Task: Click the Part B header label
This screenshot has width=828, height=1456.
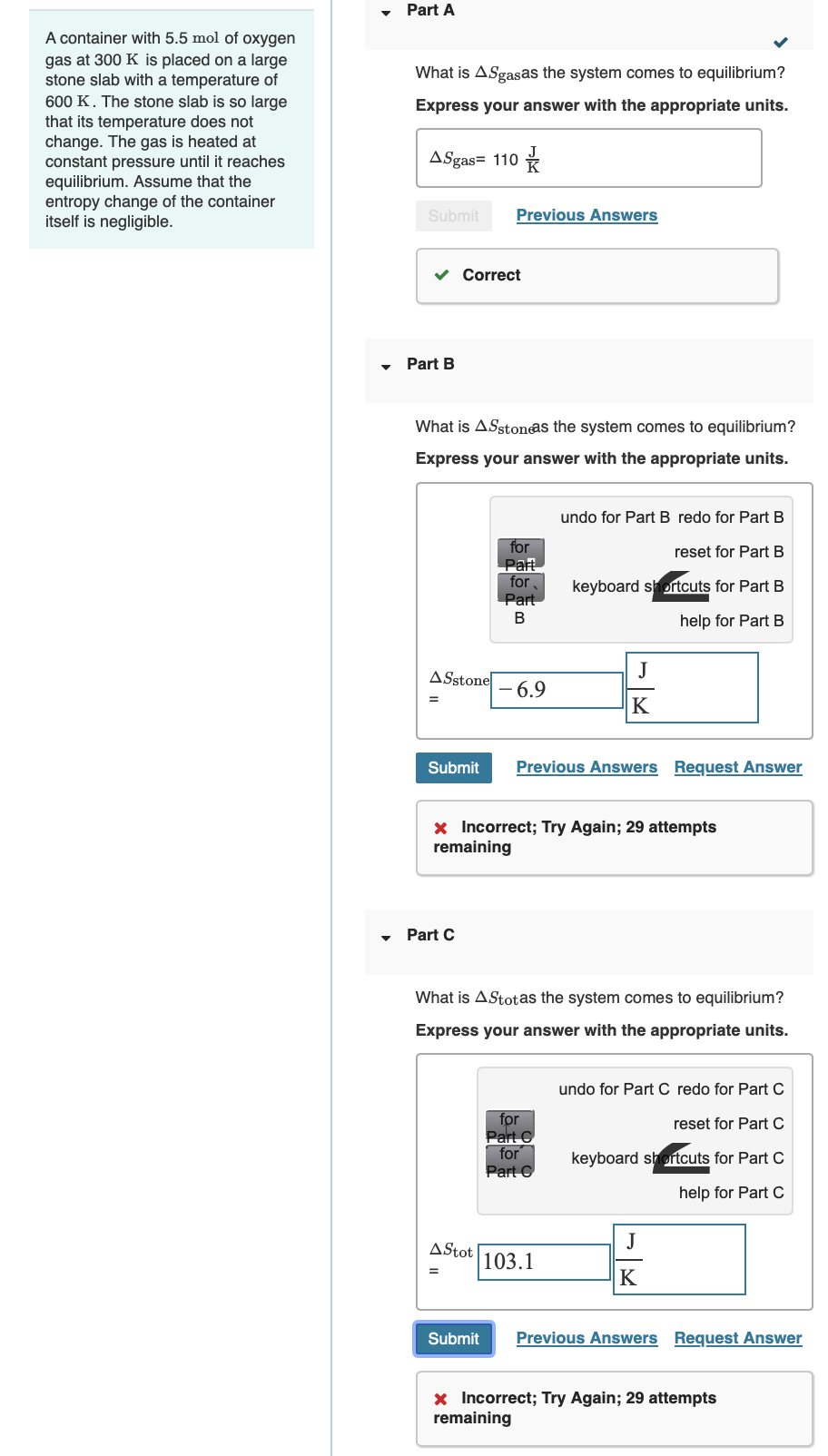Action: [431, 364]
